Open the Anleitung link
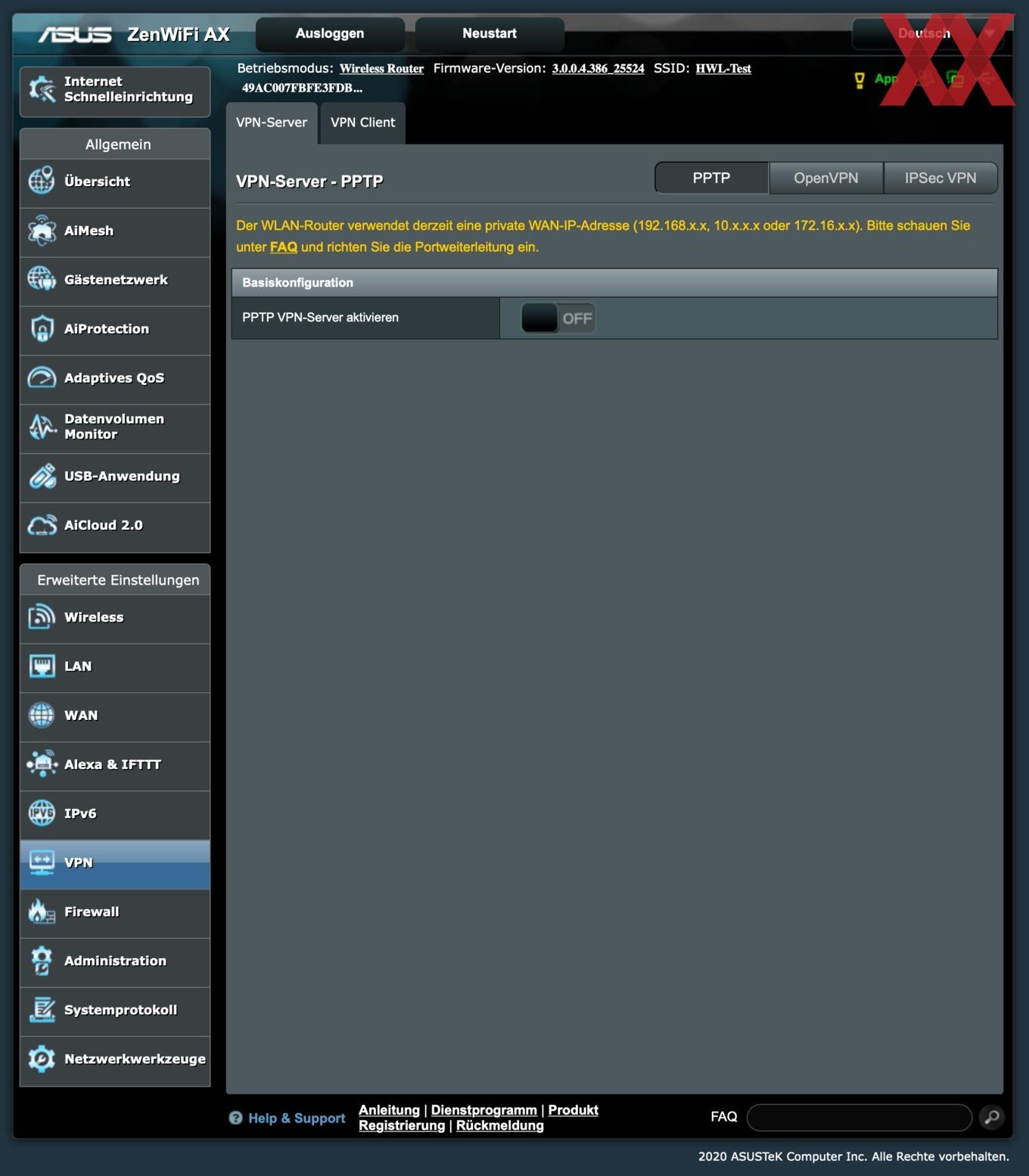The image size is (1029, 1176). tap(389, 1110)
